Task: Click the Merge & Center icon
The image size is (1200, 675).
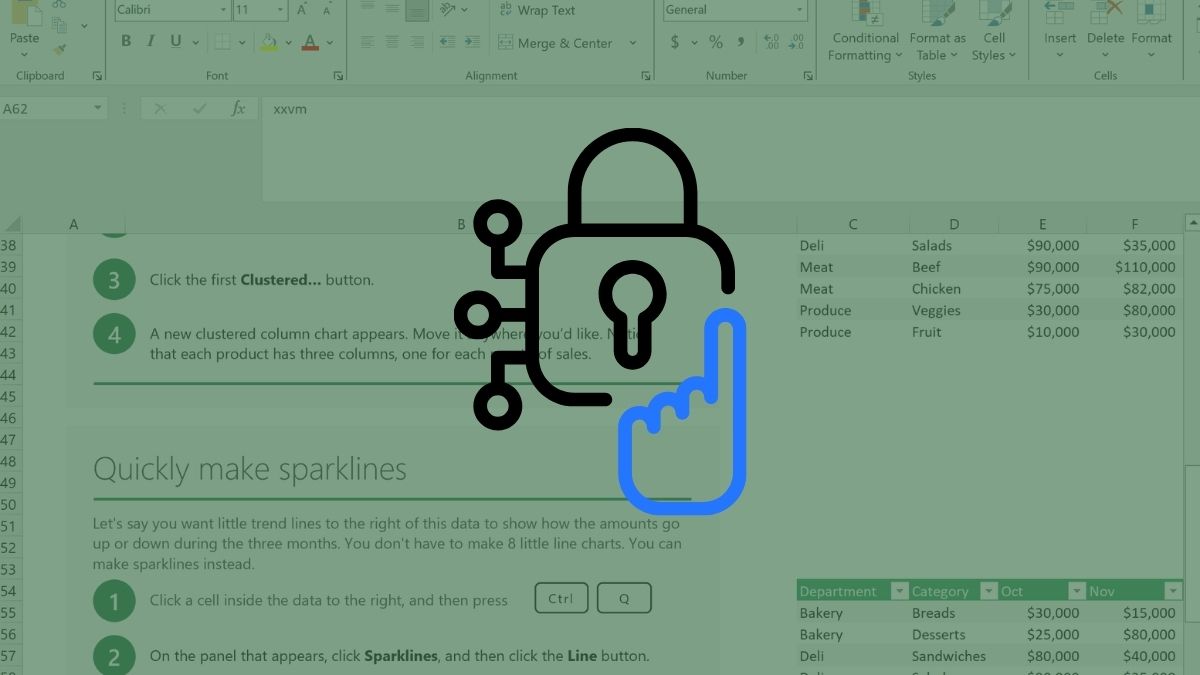Action: (505, 43)
